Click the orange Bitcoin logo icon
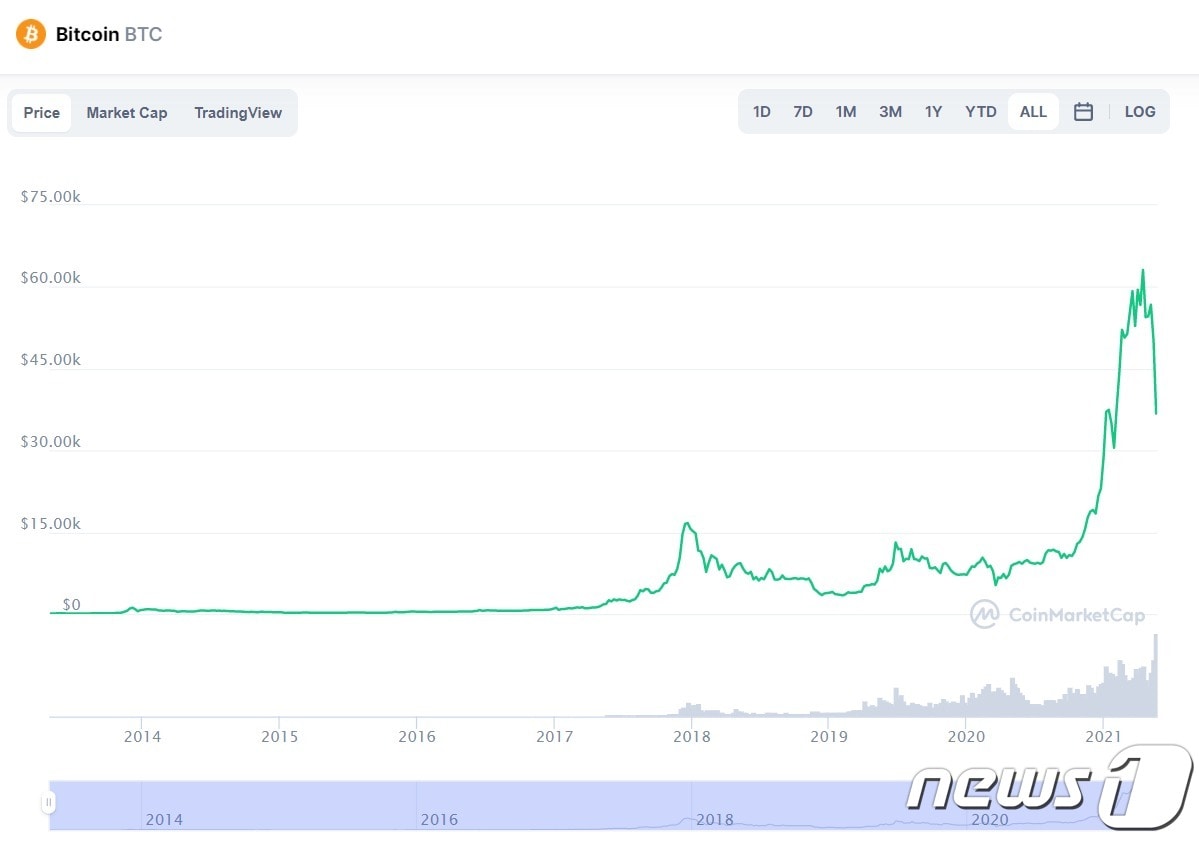This screenshot has height=842, width=1199. tap(31, 35)
